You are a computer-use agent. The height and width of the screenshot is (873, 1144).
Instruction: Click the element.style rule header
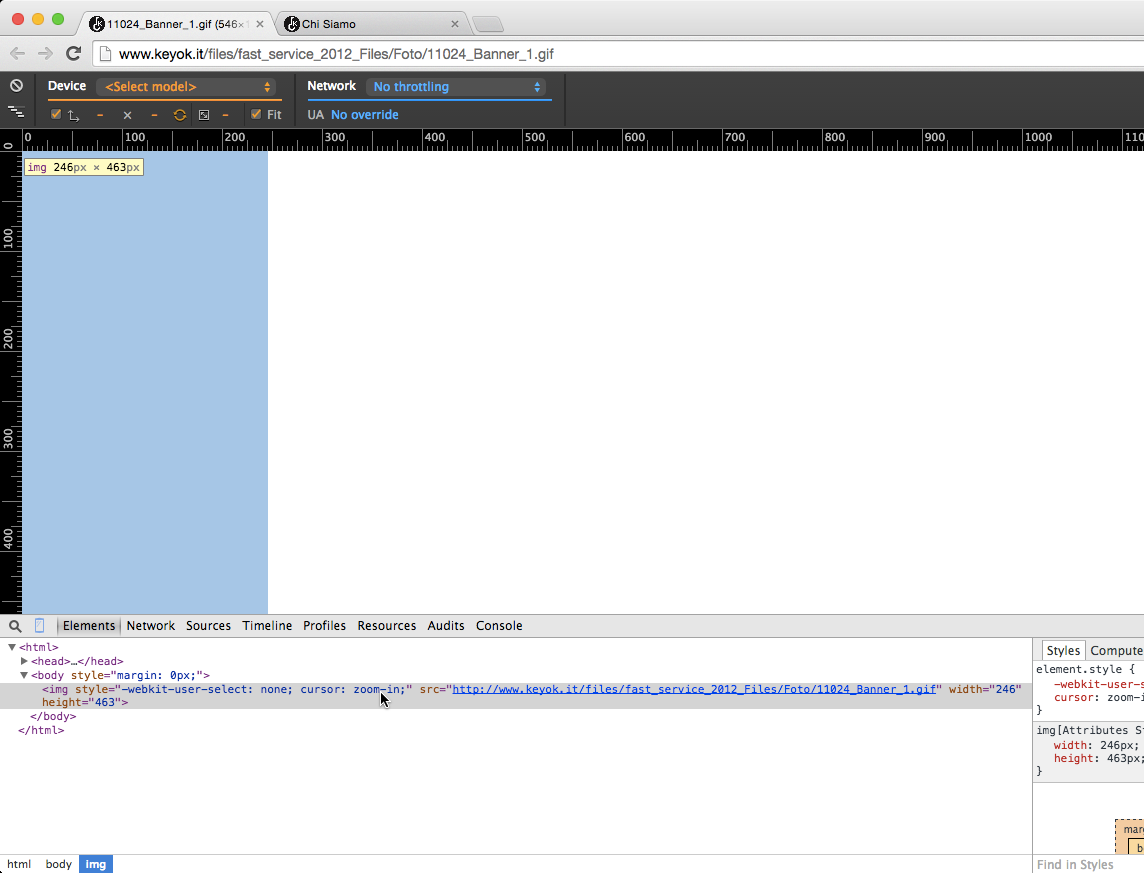pyautogui.click(x=1085, y=669)
